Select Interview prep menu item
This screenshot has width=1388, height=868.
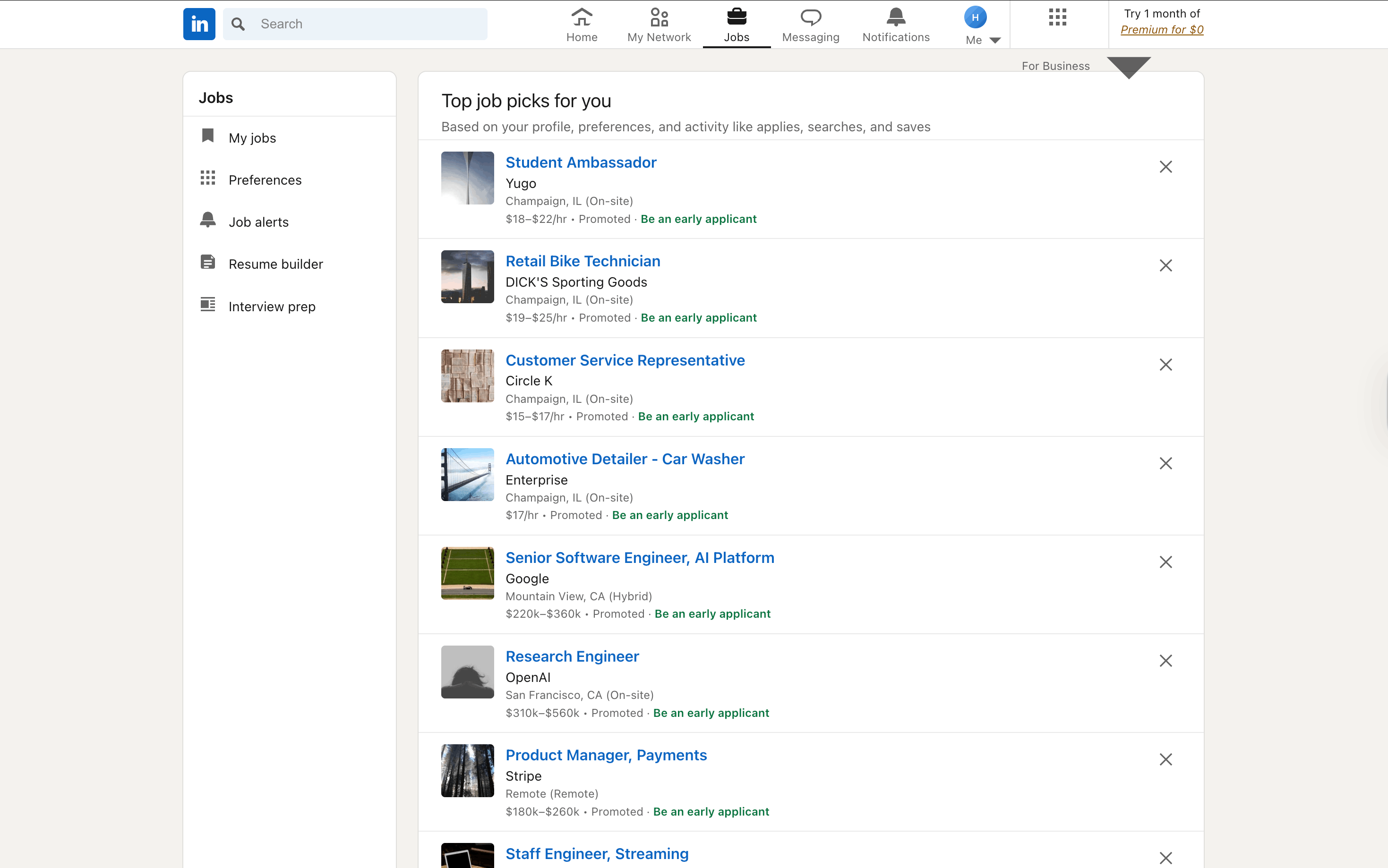point(290,306)
